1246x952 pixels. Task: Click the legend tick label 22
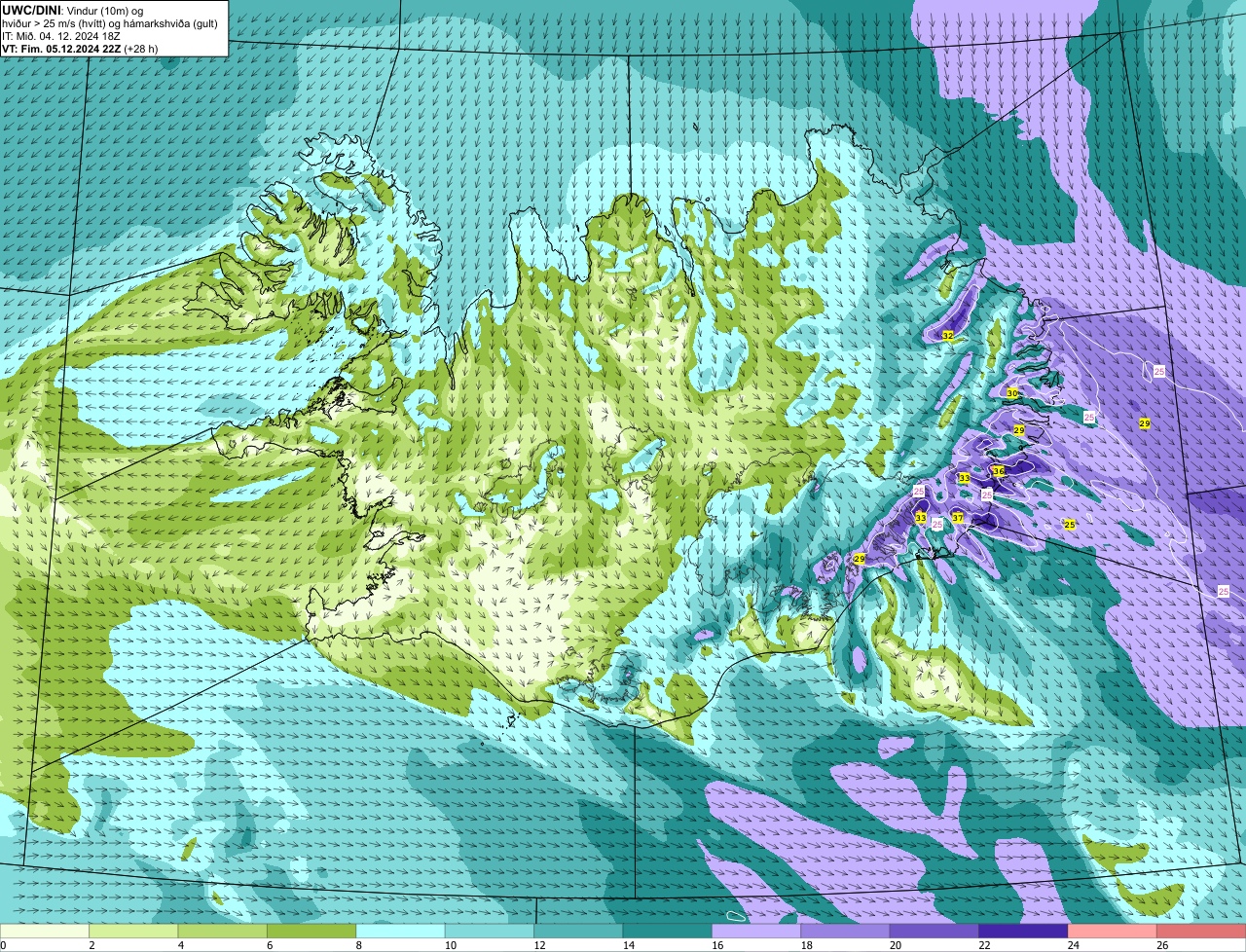(984, 945)
